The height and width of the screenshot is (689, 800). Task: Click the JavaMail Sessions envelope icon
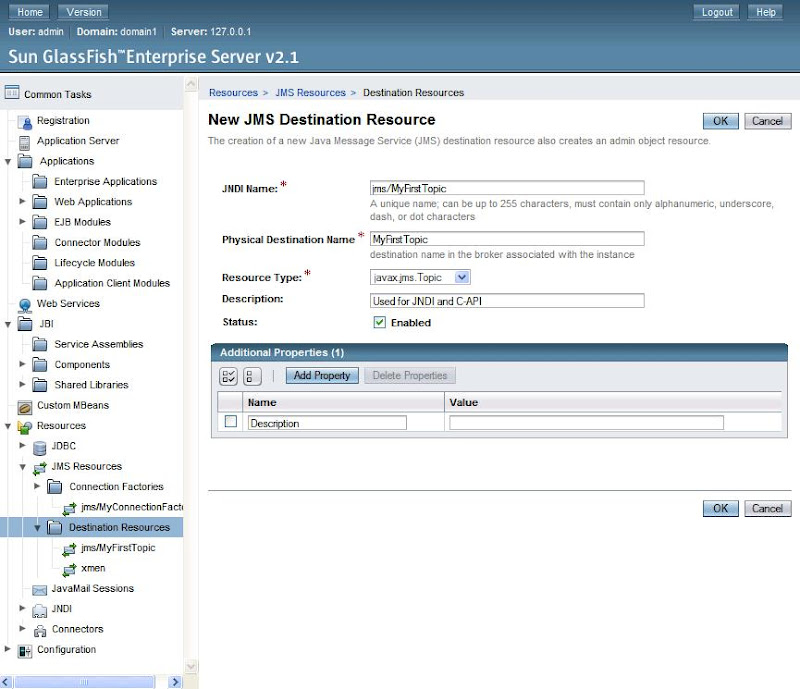pyautogui.click(x=39, y=590)
